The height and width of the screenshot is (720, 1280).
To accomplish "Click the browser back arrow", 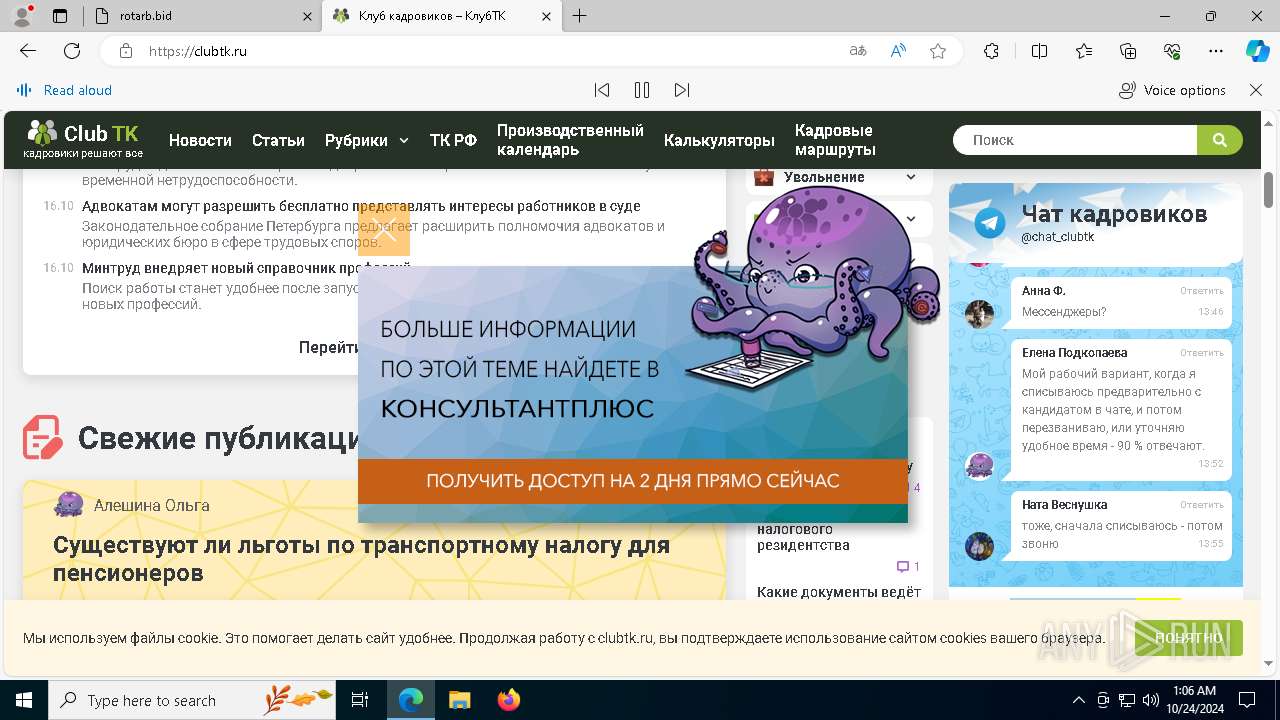I will point(28,51).
